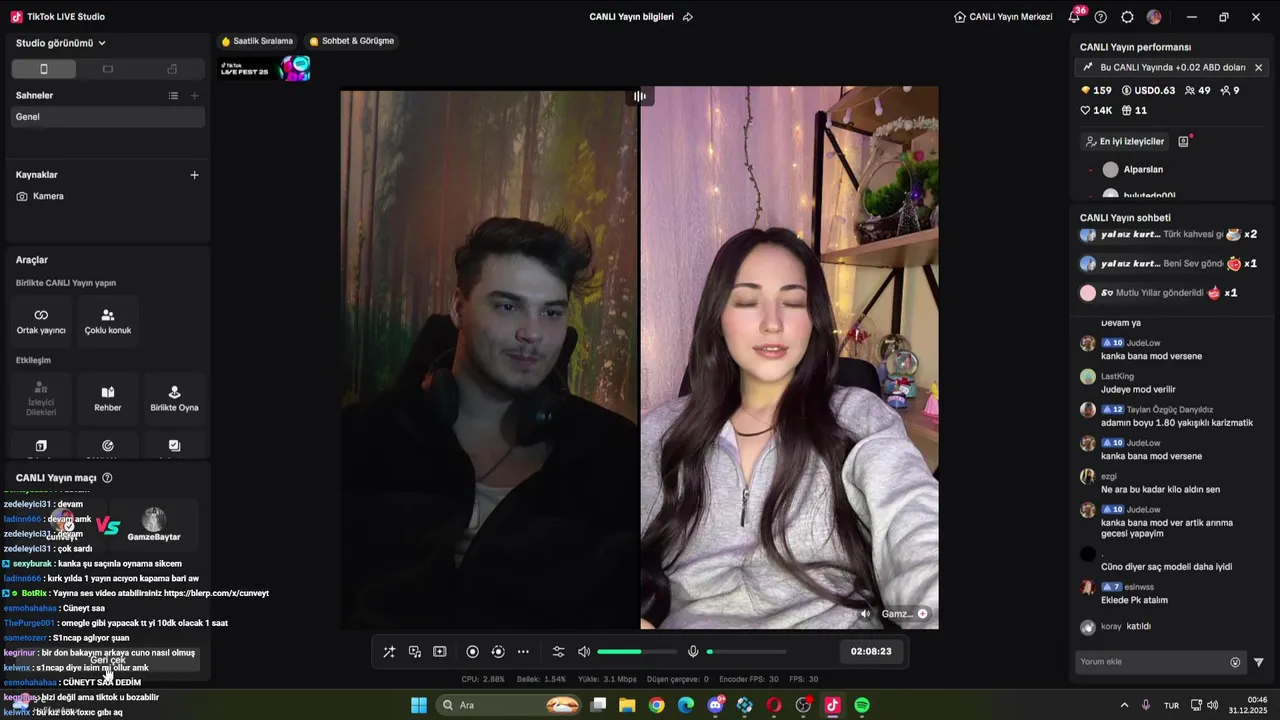This screenshot has width=1280, height=720.
Task: Open the emoji picker in comment box
Action: 1235,662
